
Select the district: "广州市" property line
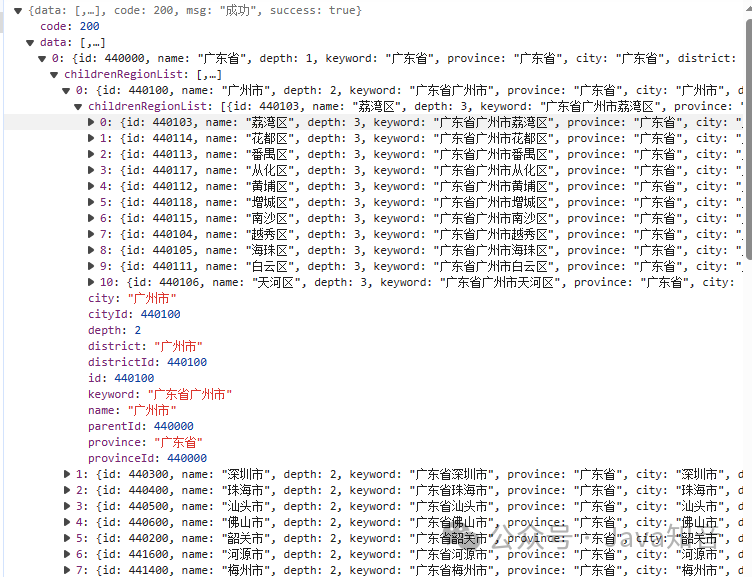click(145, 346)
